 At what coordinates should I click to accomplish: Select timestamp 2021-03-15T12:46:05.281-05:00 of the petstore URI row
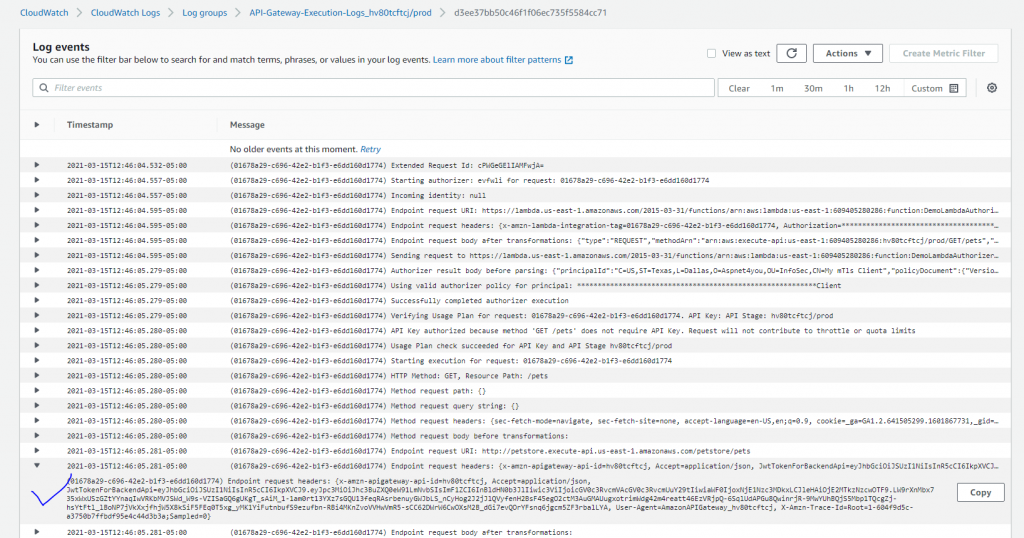(127, 451)
